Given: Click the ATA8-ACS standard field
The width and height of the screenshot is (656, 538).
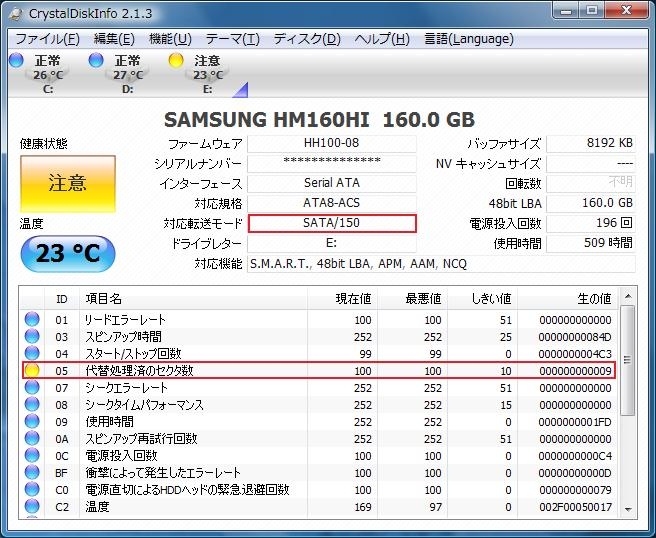Looking at the screenshot, I should [x=331, y=203].
